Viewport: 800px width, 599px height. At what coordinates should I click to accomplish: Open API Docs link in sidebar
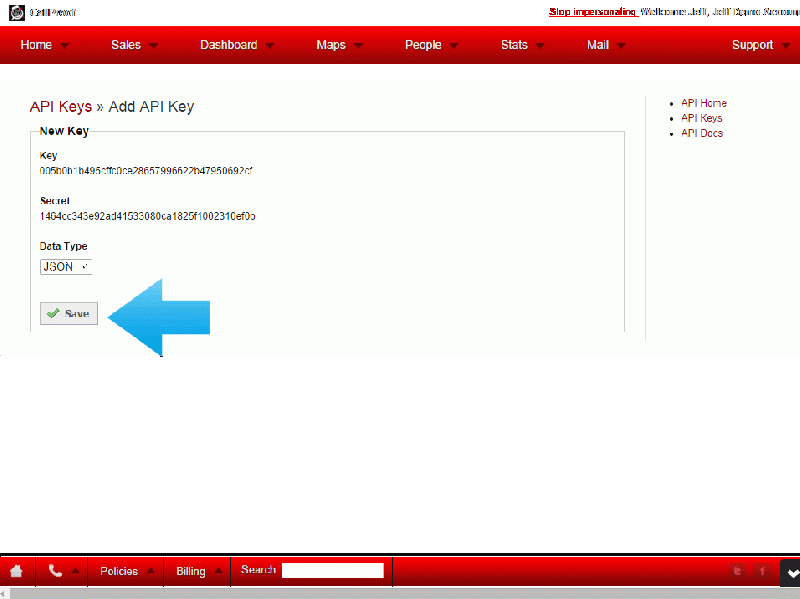point(702,133)
